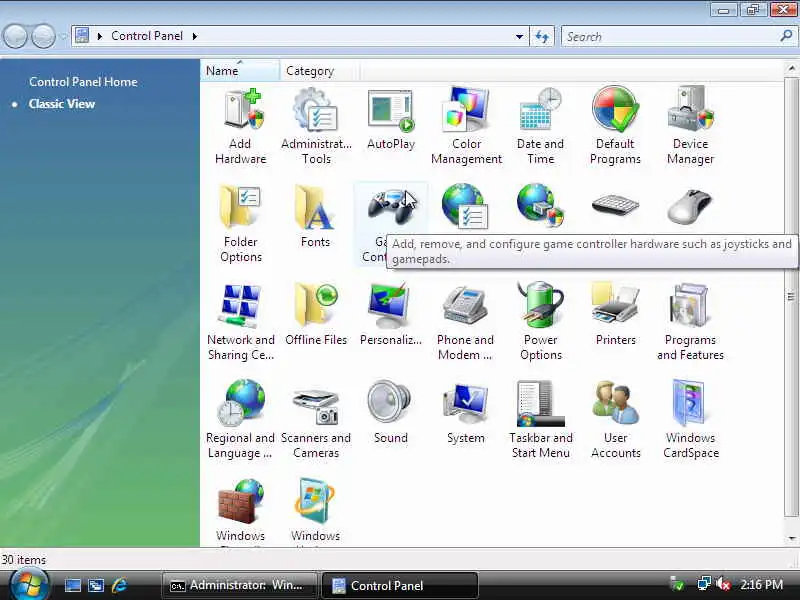Open Folder Options icon
The height and width of the screenshot is (600, 800).
tap(240, 206)
